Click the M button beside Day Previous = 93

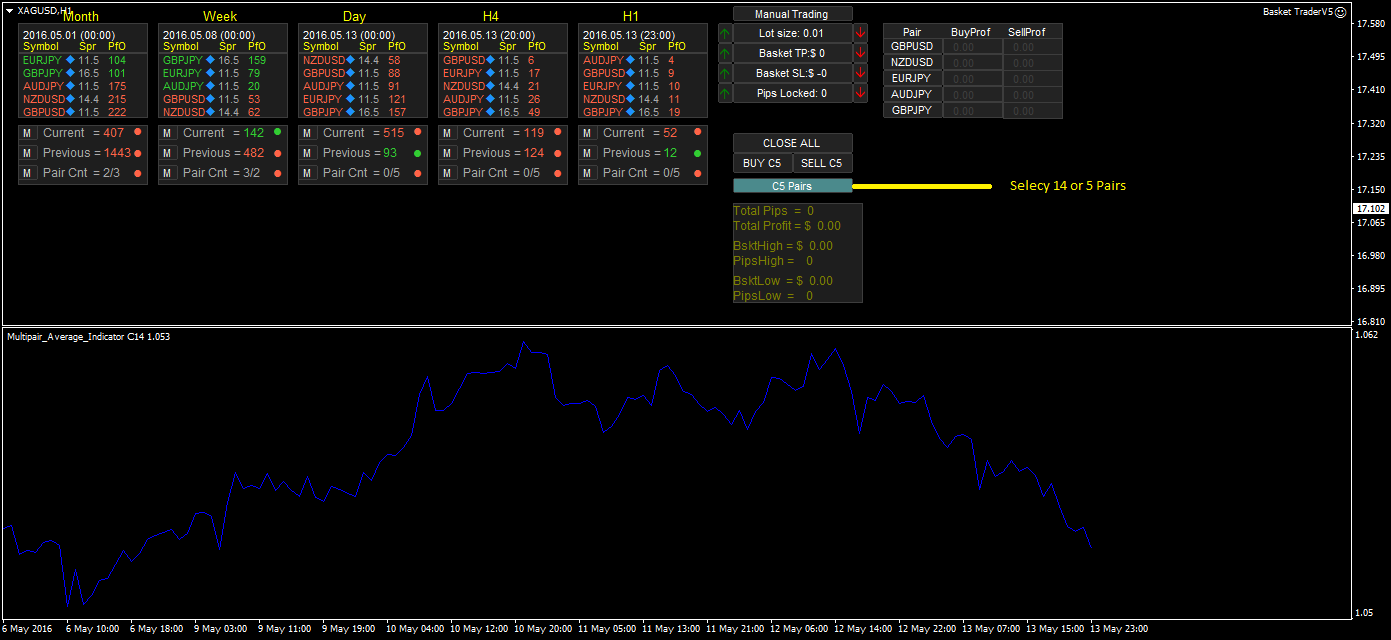(307, 153)
